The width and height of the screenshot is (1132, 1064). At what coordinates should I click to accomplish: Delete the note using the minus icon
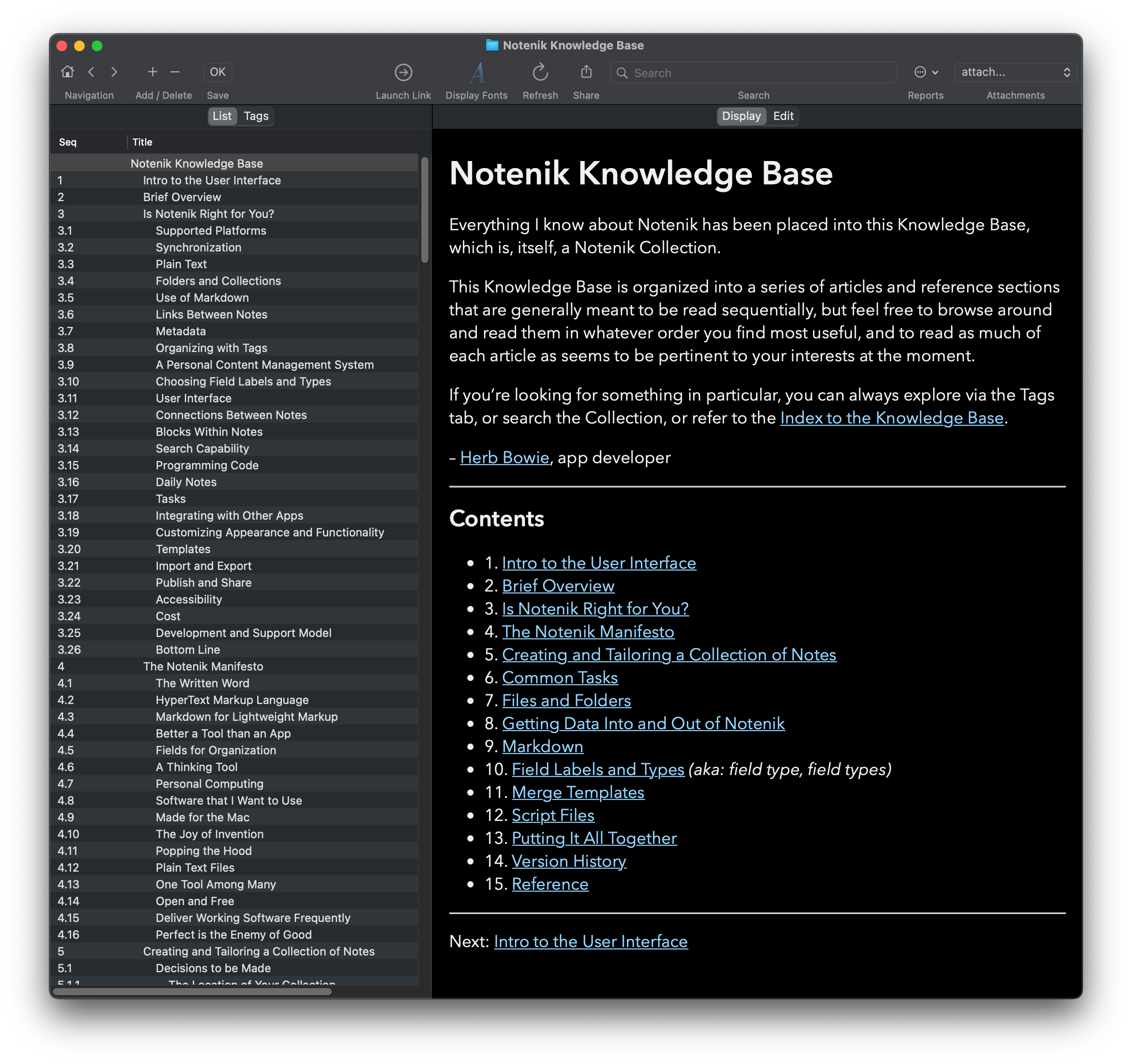click(x=175, y=72)
